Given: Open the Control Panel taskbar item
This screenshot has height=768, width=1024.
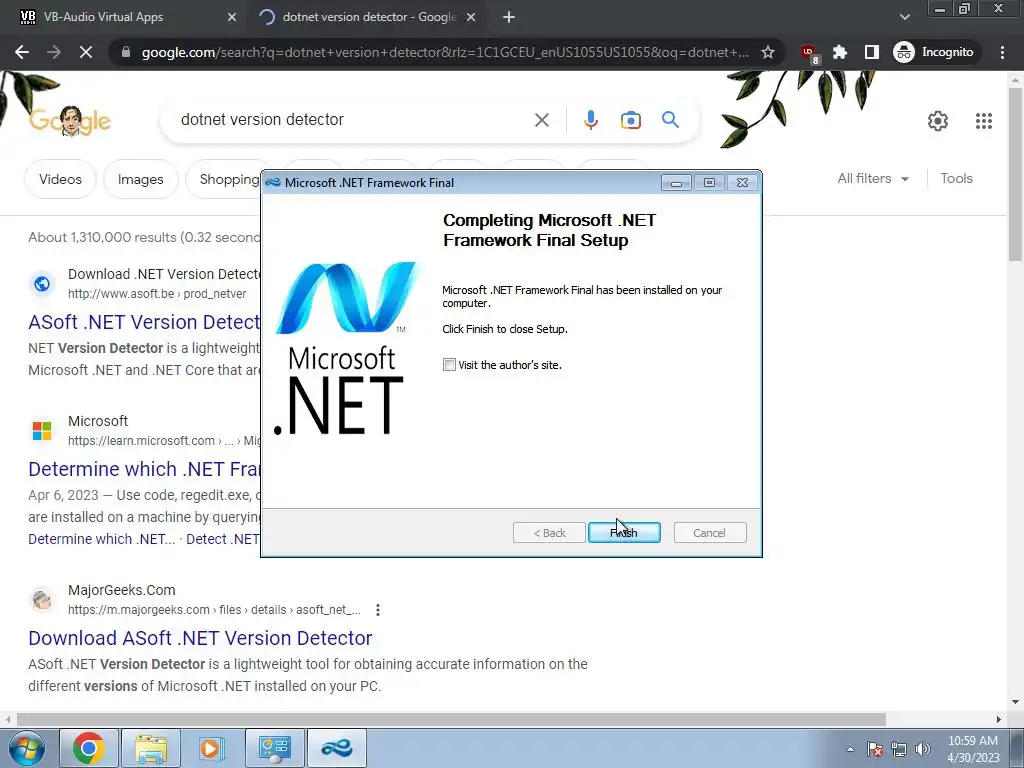Looking at the screenshot, I should [274, 748].
